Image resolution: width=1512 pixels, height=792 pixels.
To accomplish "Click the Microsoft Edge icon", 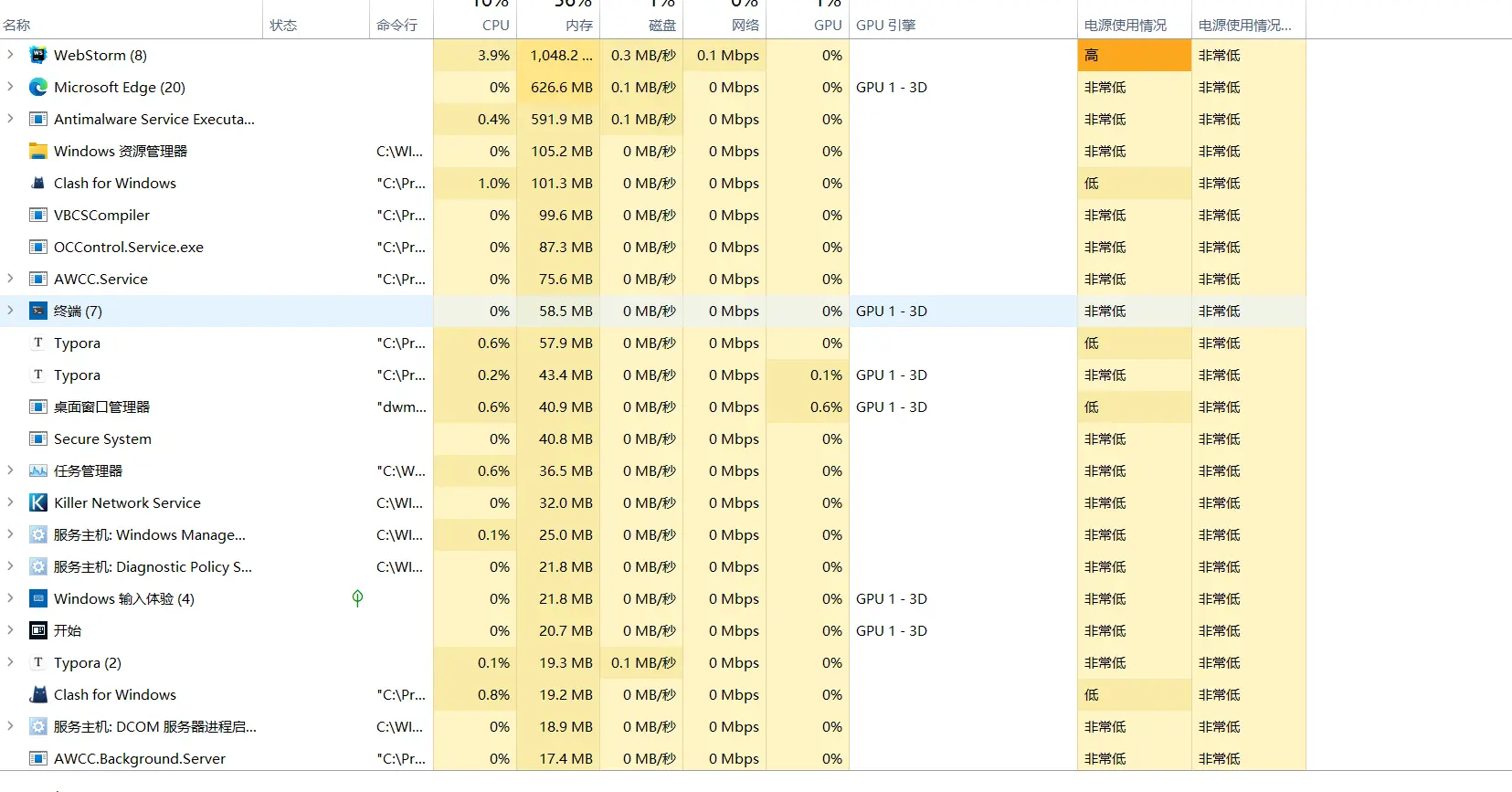I will [x=38, y=87].
